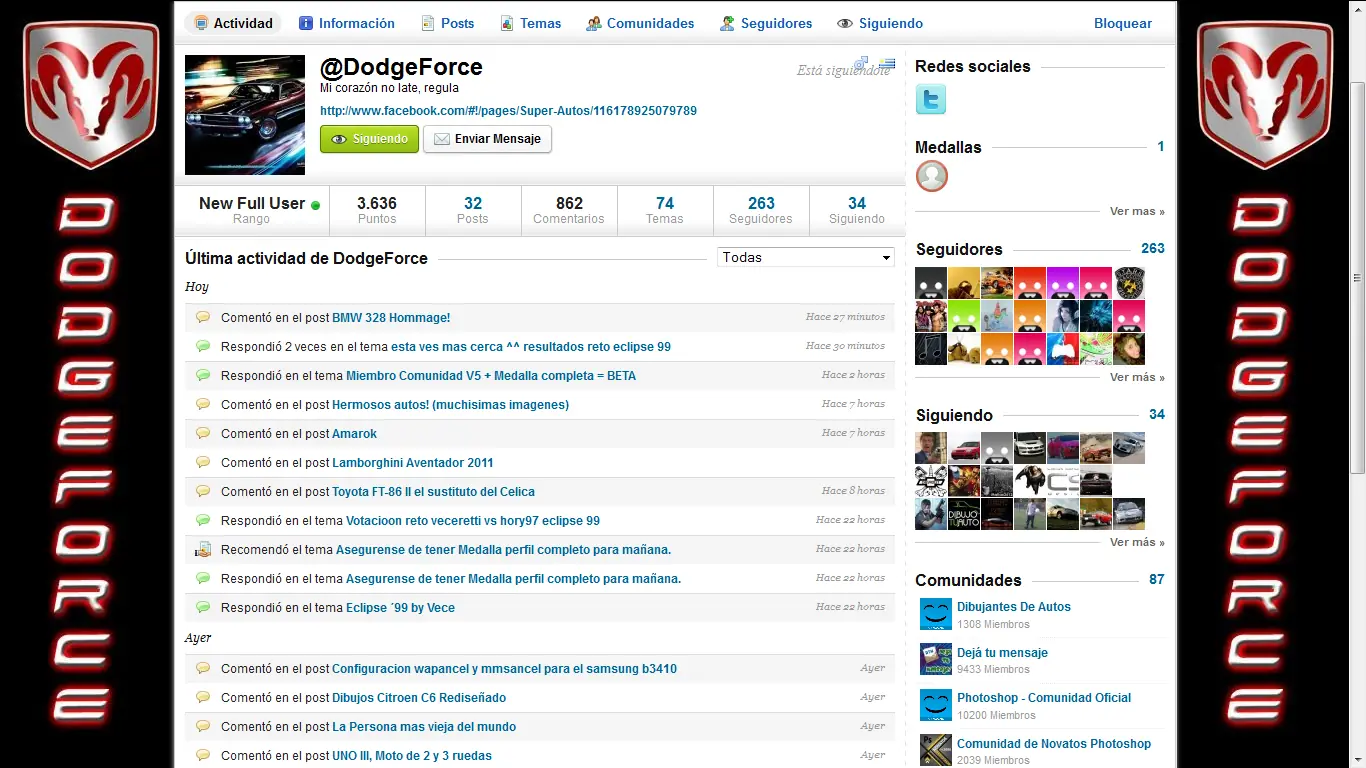This screenshot has height=768, width=1366.
Task: Click the Dibujantes De Autos community icon
Action: click(x=936, y=614)
